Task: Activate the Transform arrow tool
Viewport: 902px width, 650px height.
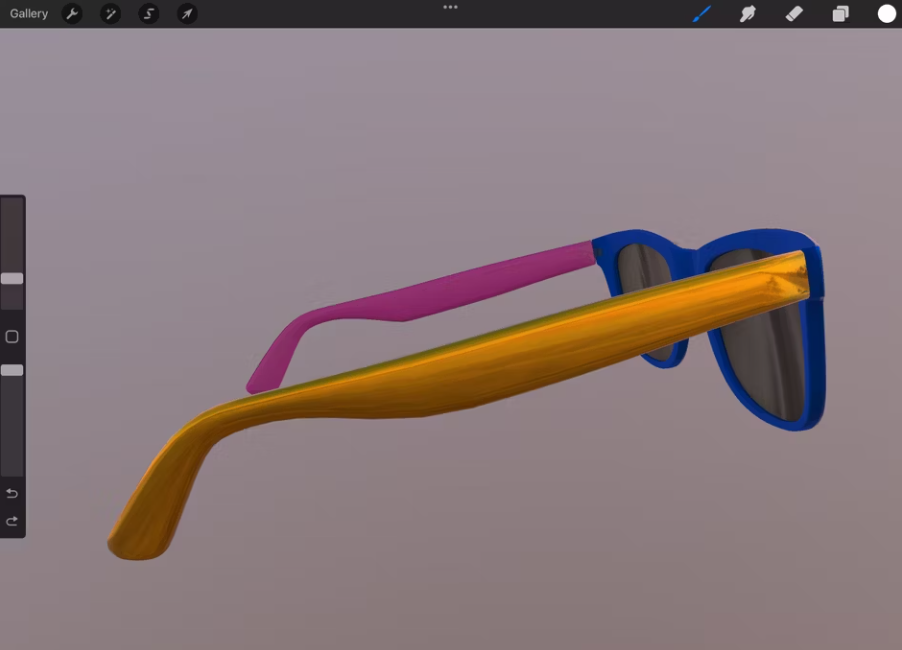Action: coord(187,13)
